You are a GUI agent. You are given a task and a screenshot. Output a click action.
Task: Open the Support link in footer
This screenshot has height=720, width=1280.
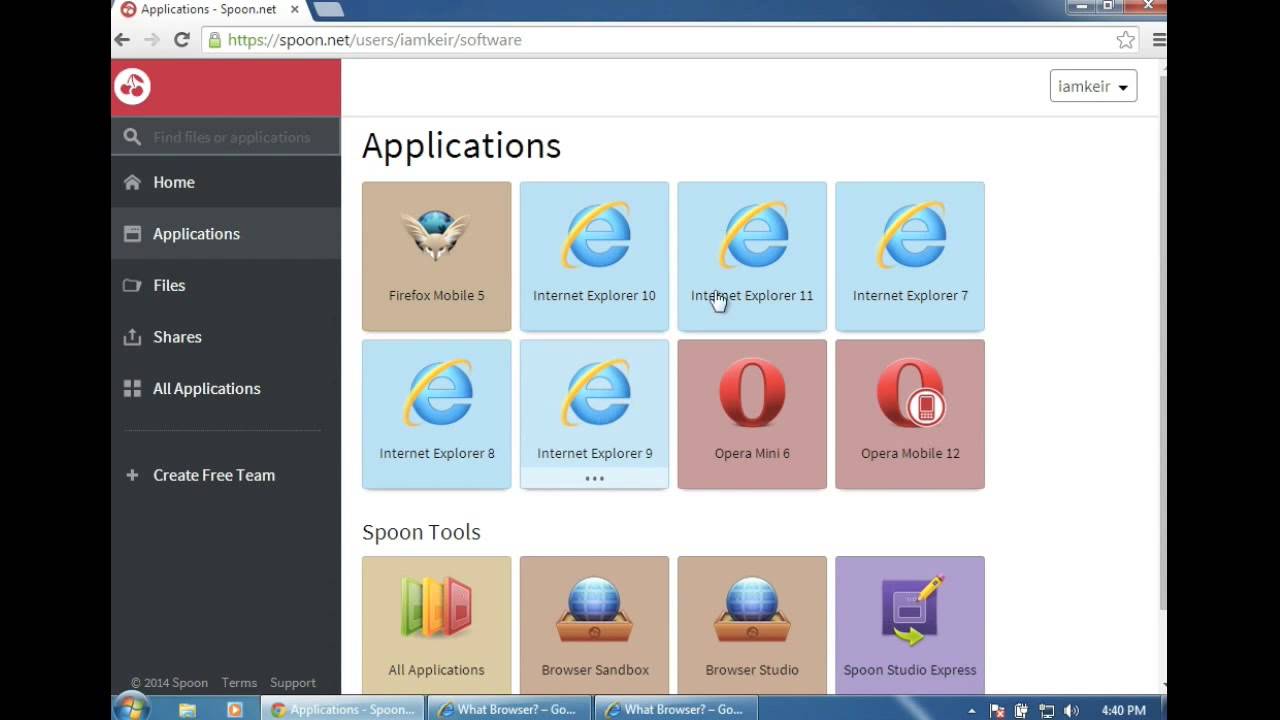293,683
